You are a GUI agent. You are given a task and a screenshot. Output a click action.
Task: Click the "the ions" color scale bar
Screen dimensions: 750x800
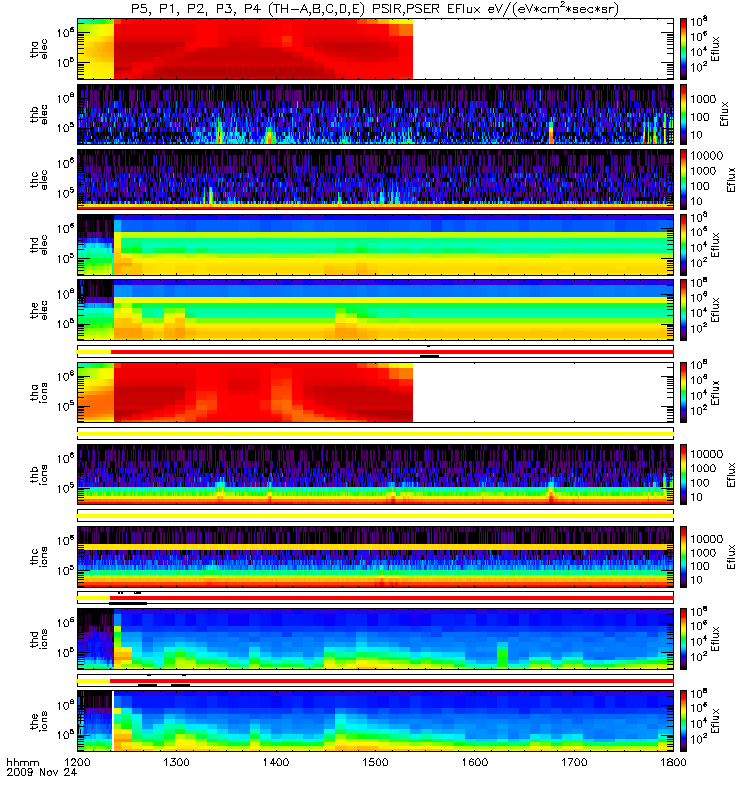pos(683,720)
